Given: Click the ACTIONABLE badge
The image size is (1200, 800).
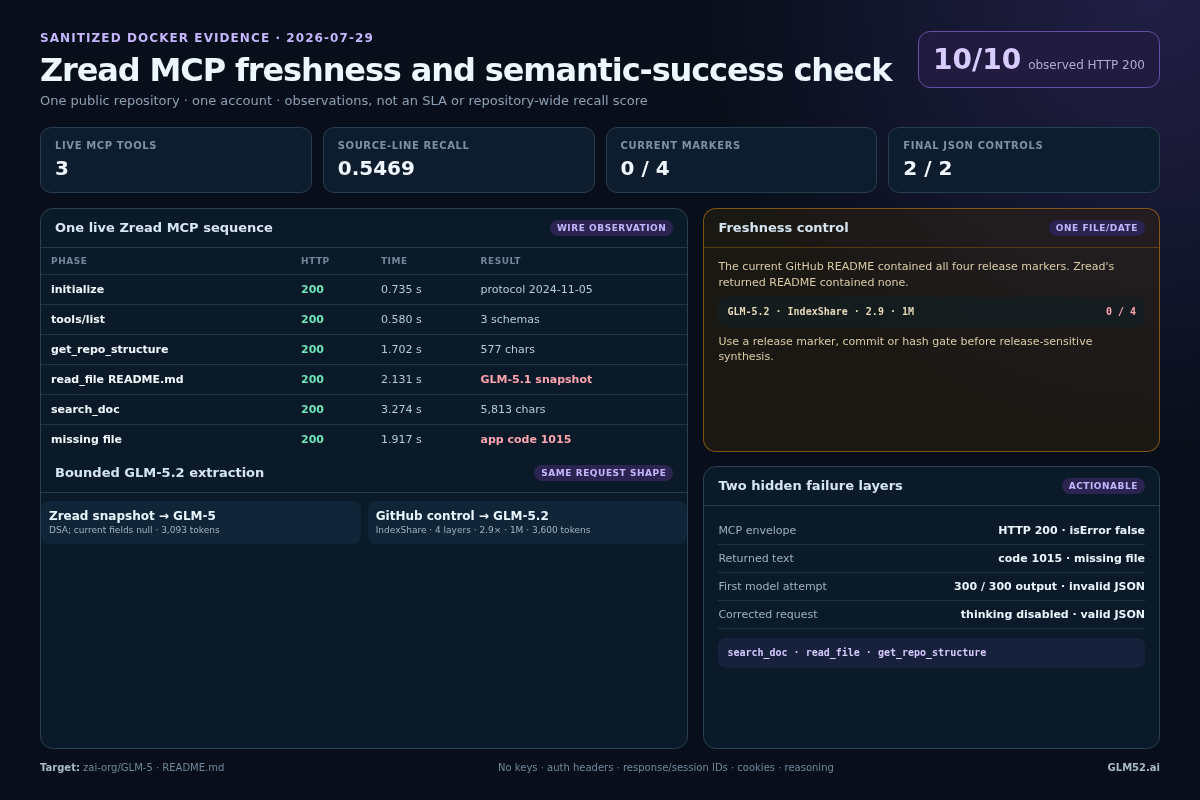Looking at the screenshot, I should pyautogui.click(x=1103, y=486).
